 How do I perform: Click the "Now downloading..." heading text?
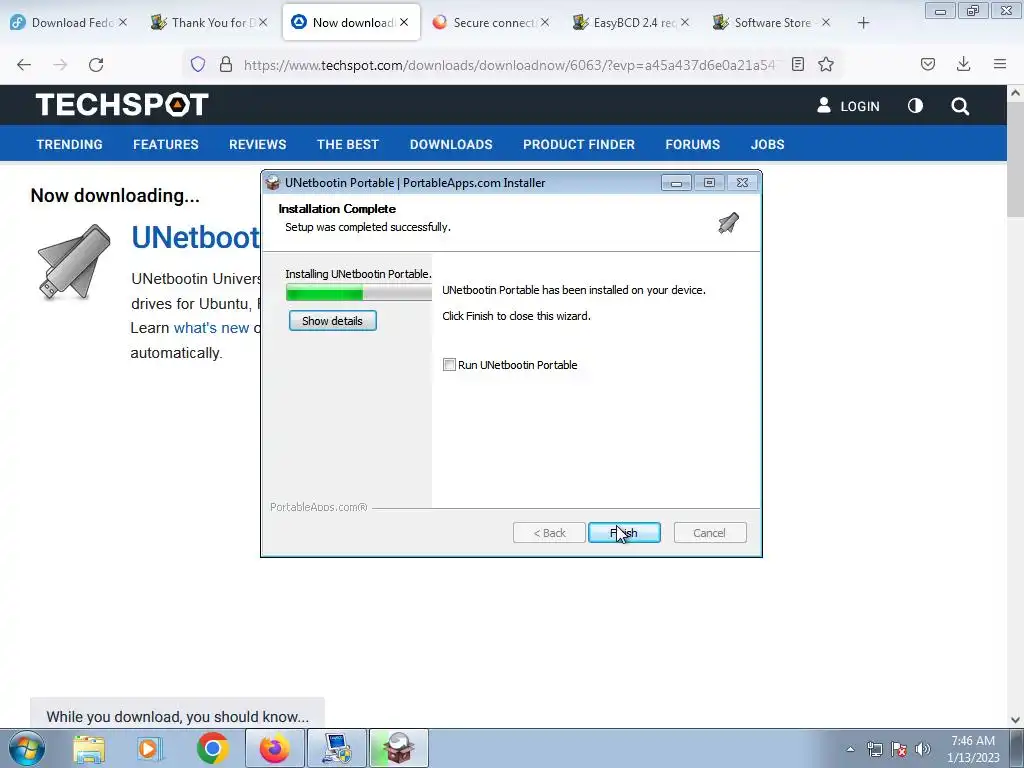pos(115,195)
